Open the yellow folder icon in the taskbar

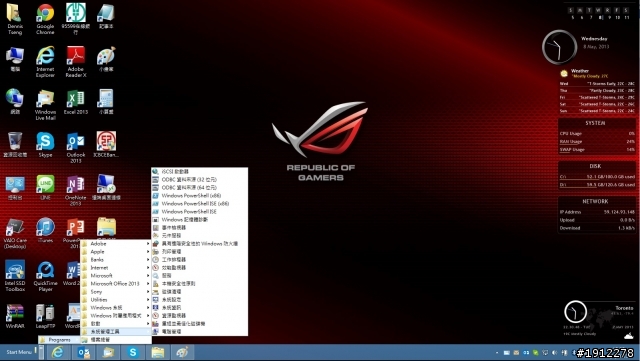[x=158, y=352]
